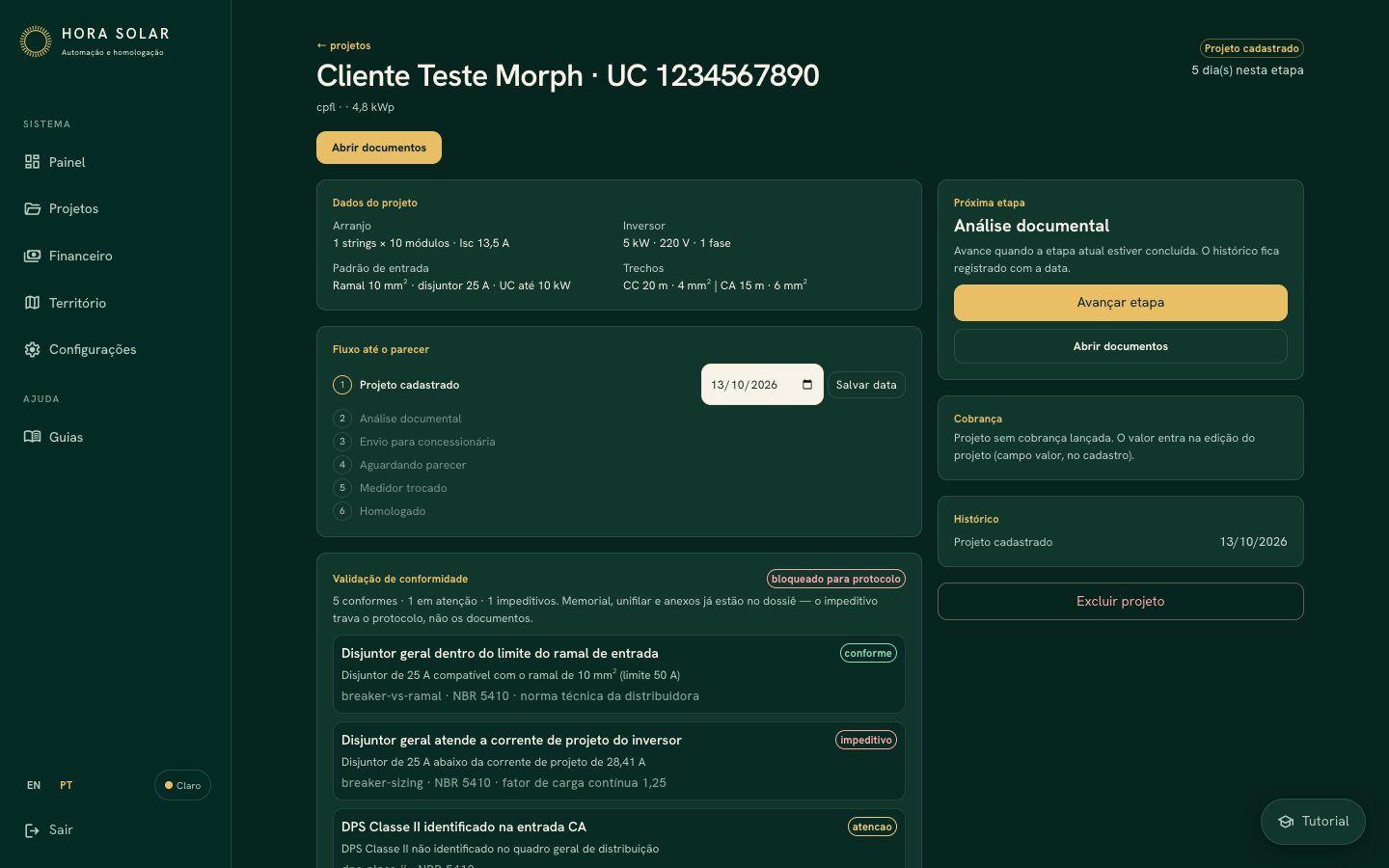Click the Histórico date 13/10/2026

pos(1253,542)
